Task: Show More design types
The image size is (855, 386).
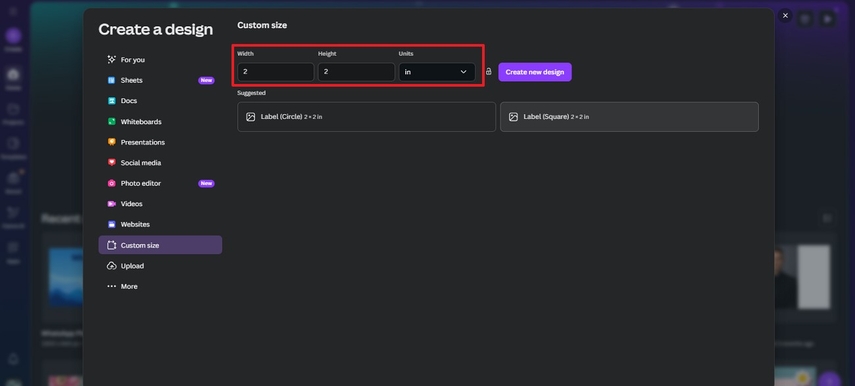Action: (160, 287)
